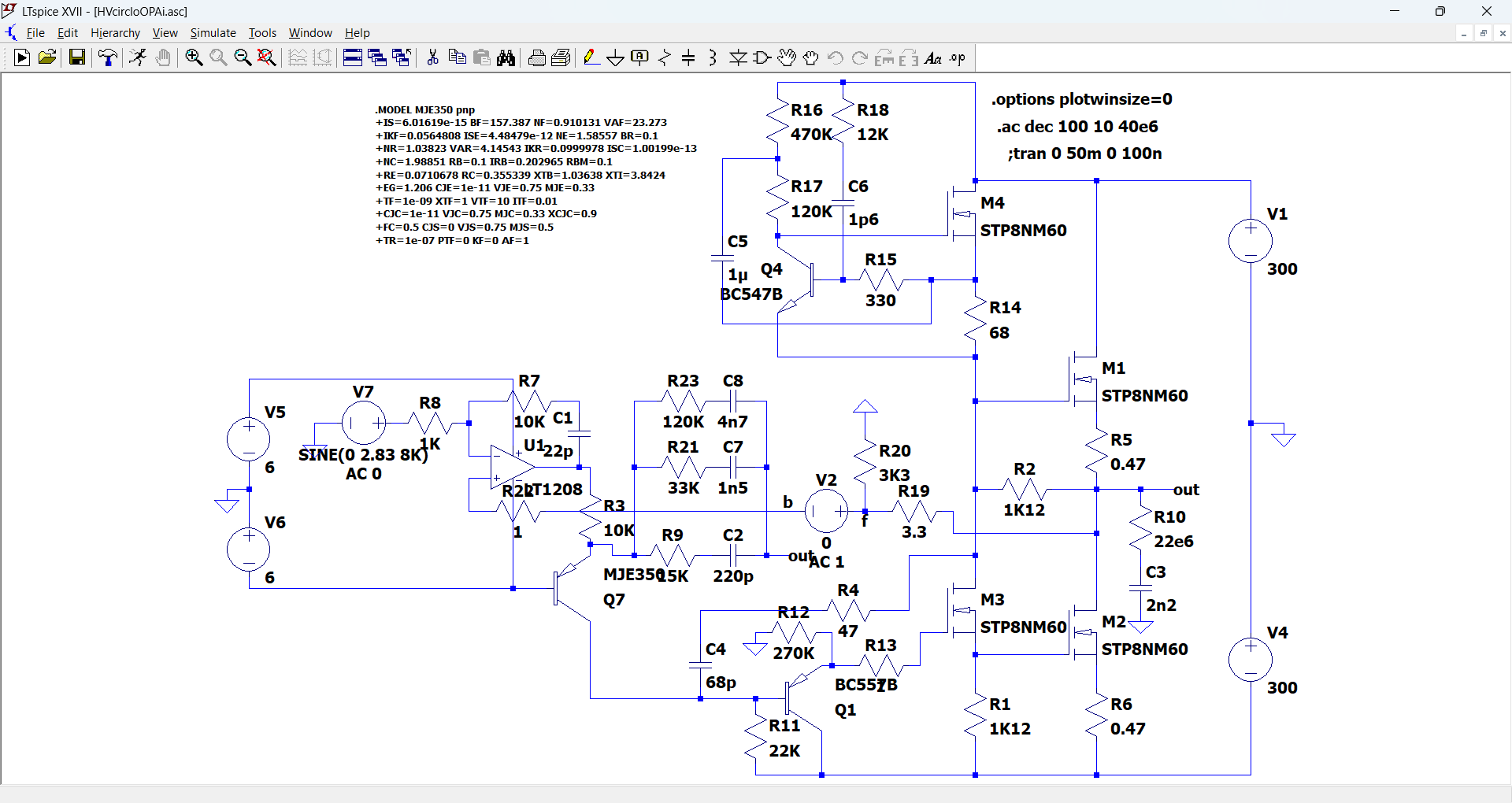Open the Window menu
Image resolution: width=1512 pixels, height=803 pixels.
pyautogui.click(x=310, y=33)
